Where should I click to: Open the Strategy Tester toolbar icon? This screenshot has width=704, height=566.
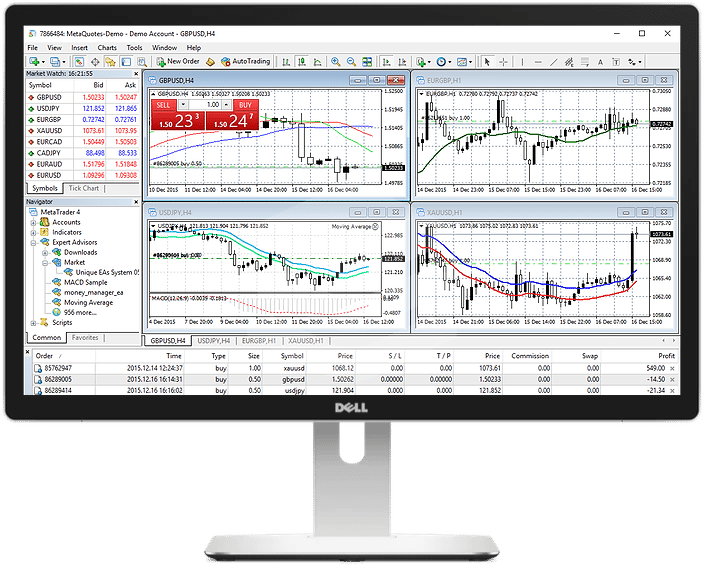142,61
